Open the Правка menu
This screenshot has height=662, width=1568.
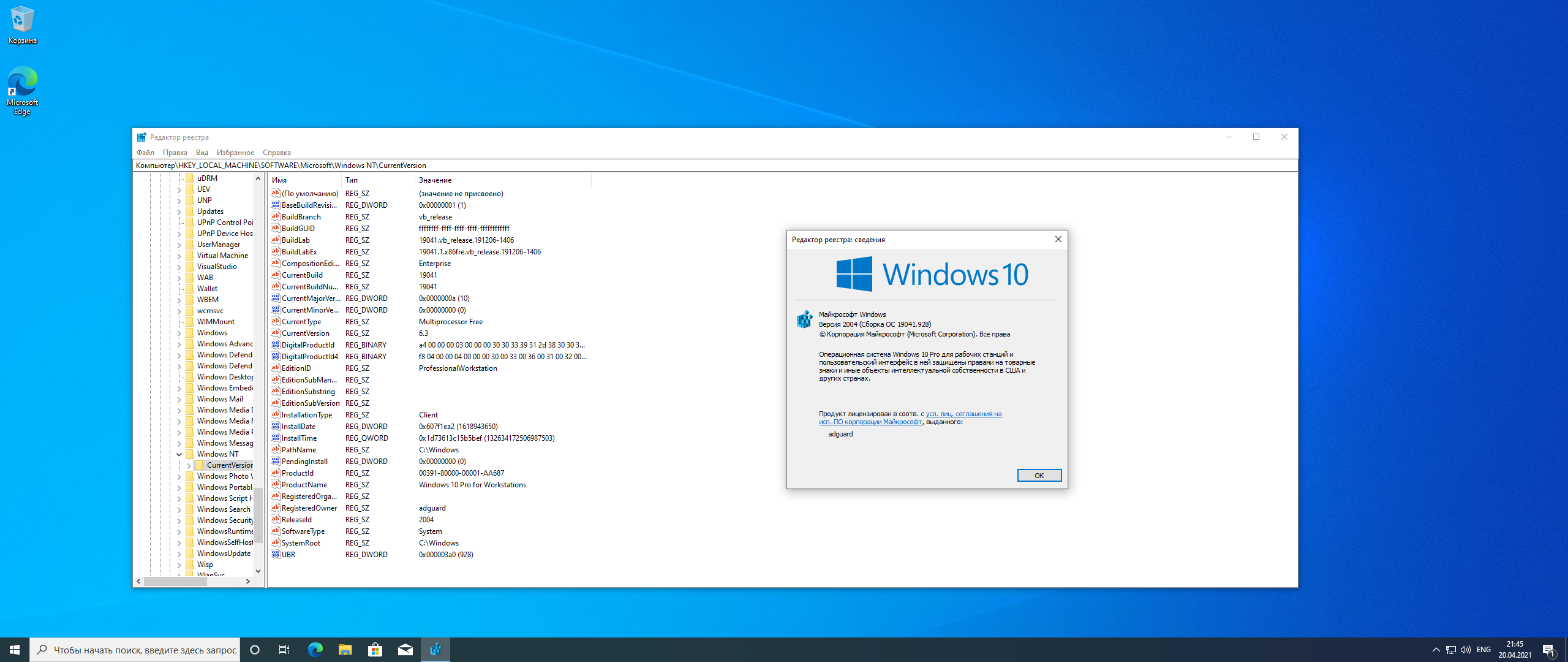(175, 153)
